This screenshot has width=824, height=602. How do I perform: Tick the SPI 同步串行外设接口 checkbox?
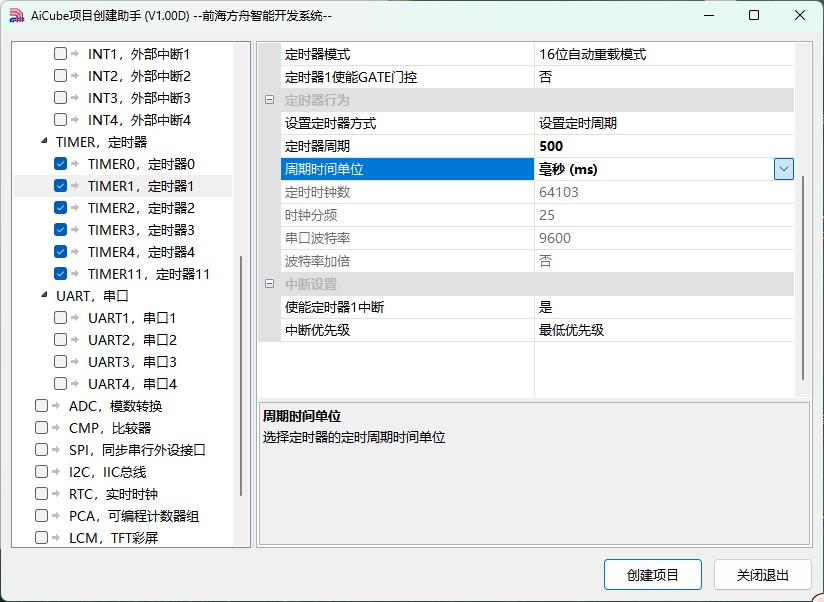[42, 450]
